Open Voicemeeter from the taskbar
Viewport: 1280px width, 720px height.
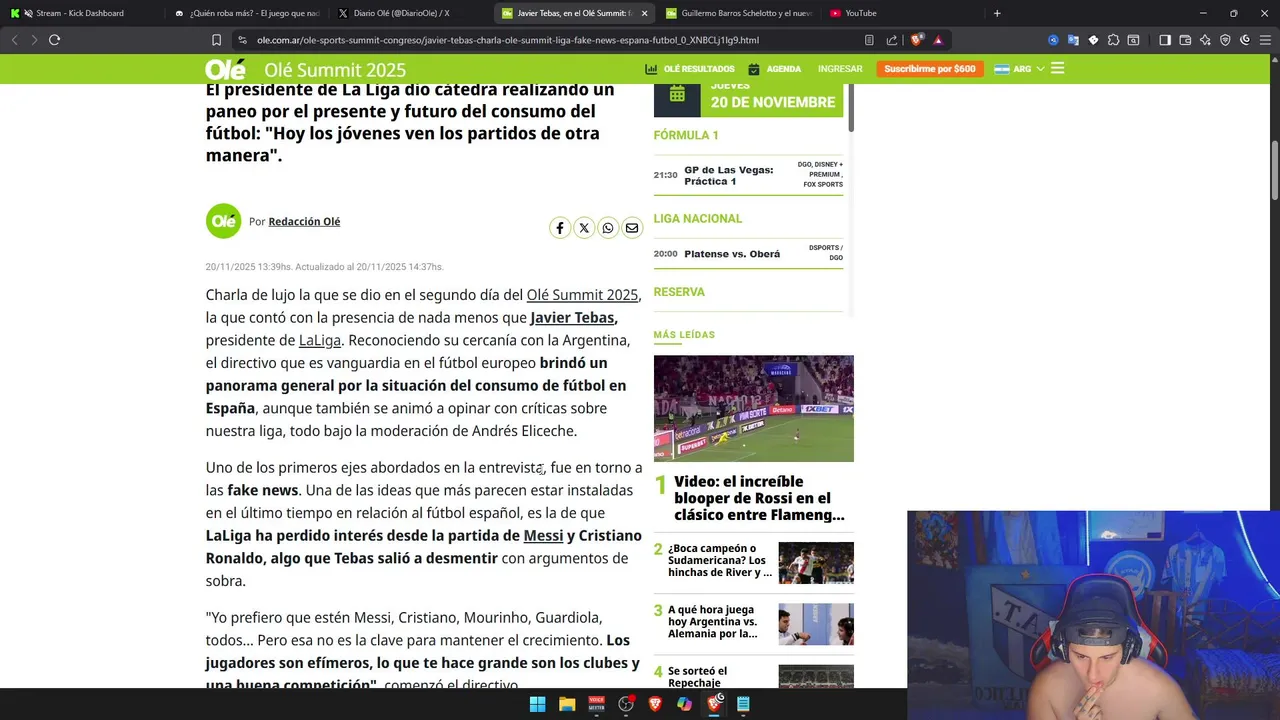coord(596,704)
